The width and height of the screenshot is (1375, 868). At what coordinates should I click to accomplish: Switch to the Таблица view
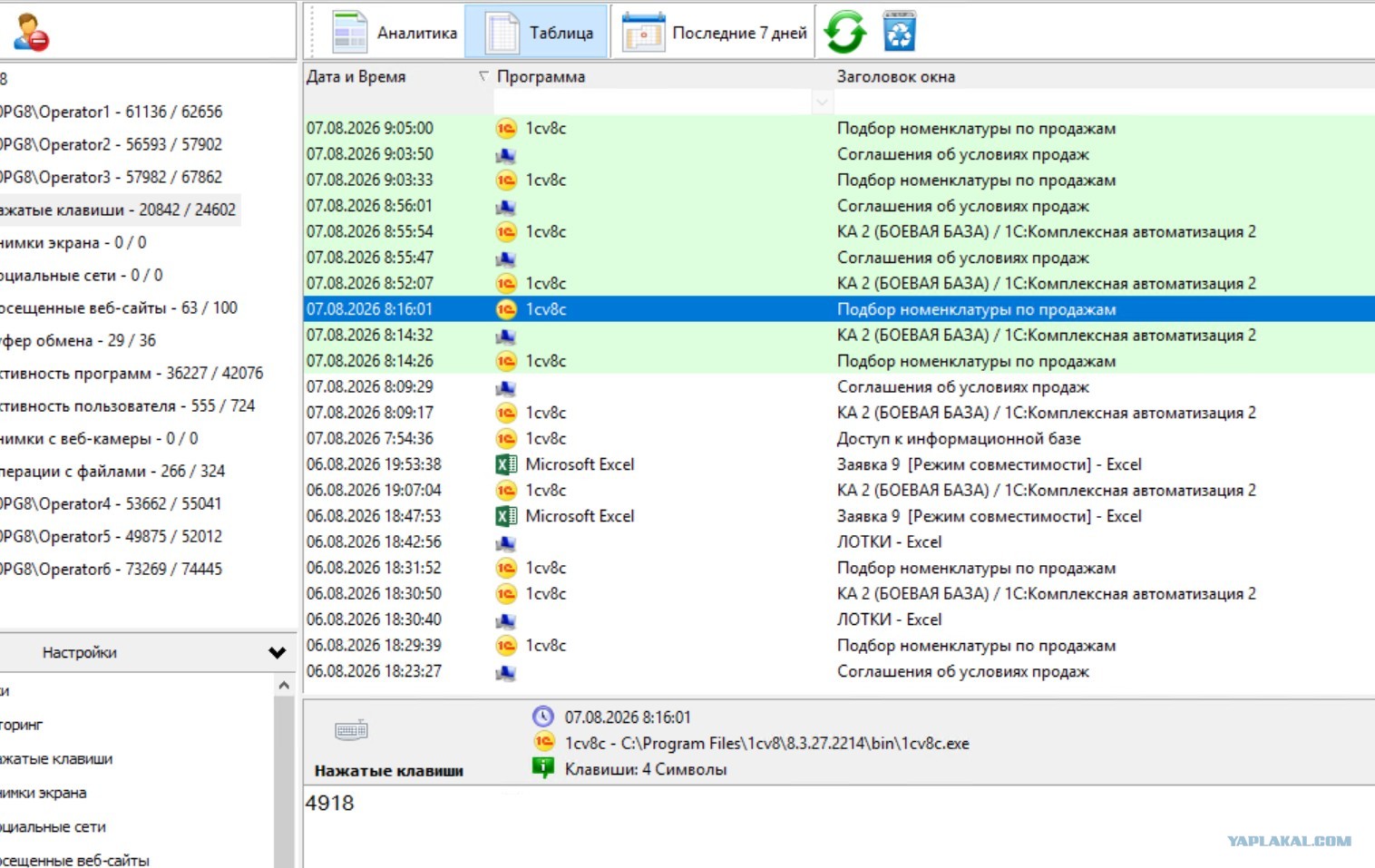pos(538,32)
